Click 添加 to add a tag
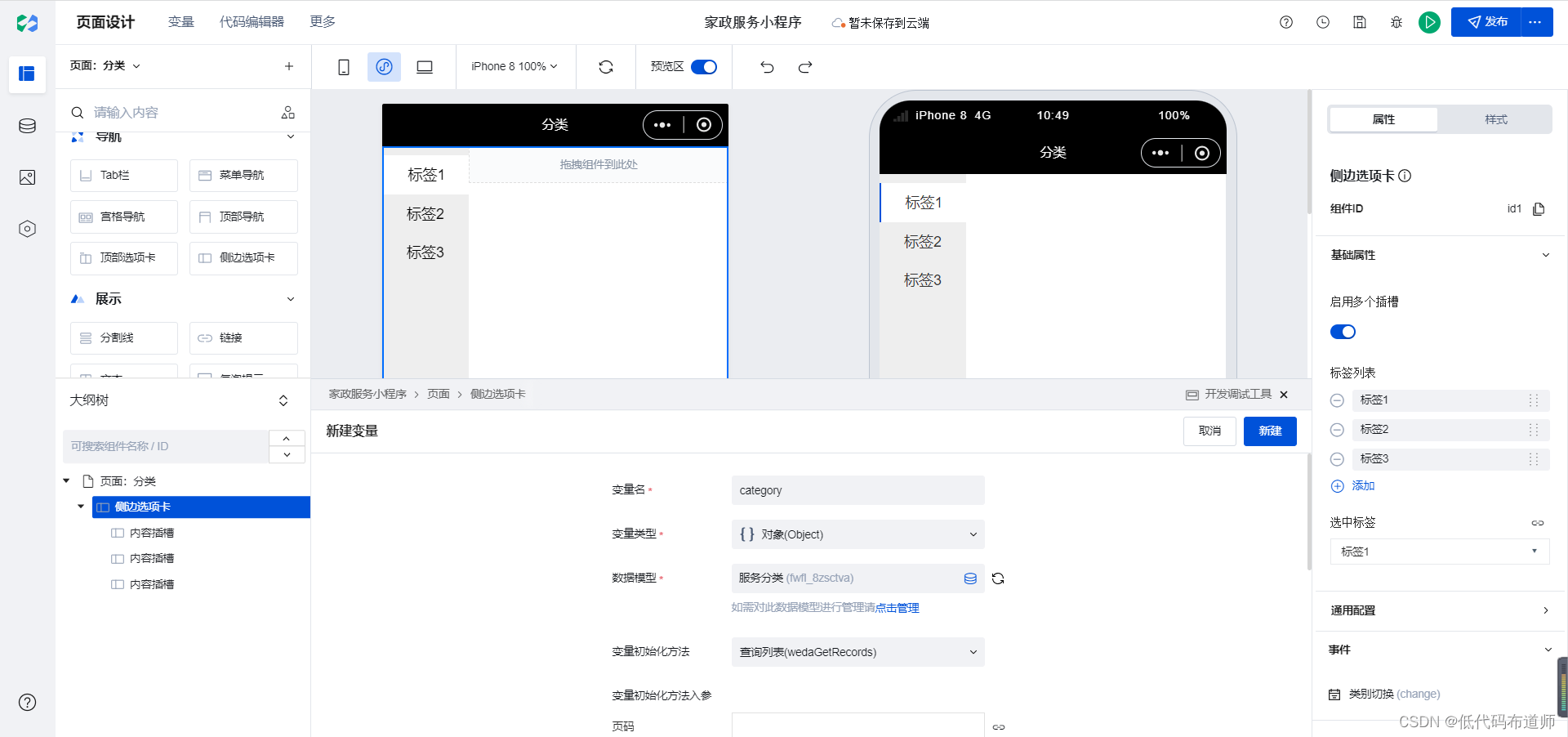1568x737 pixels. pos(1353,486)
